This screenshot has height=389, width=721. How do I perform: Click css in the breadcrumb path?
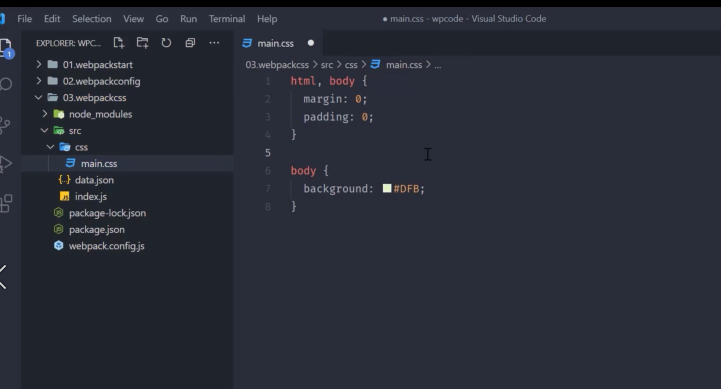click(x=351, y=65)
